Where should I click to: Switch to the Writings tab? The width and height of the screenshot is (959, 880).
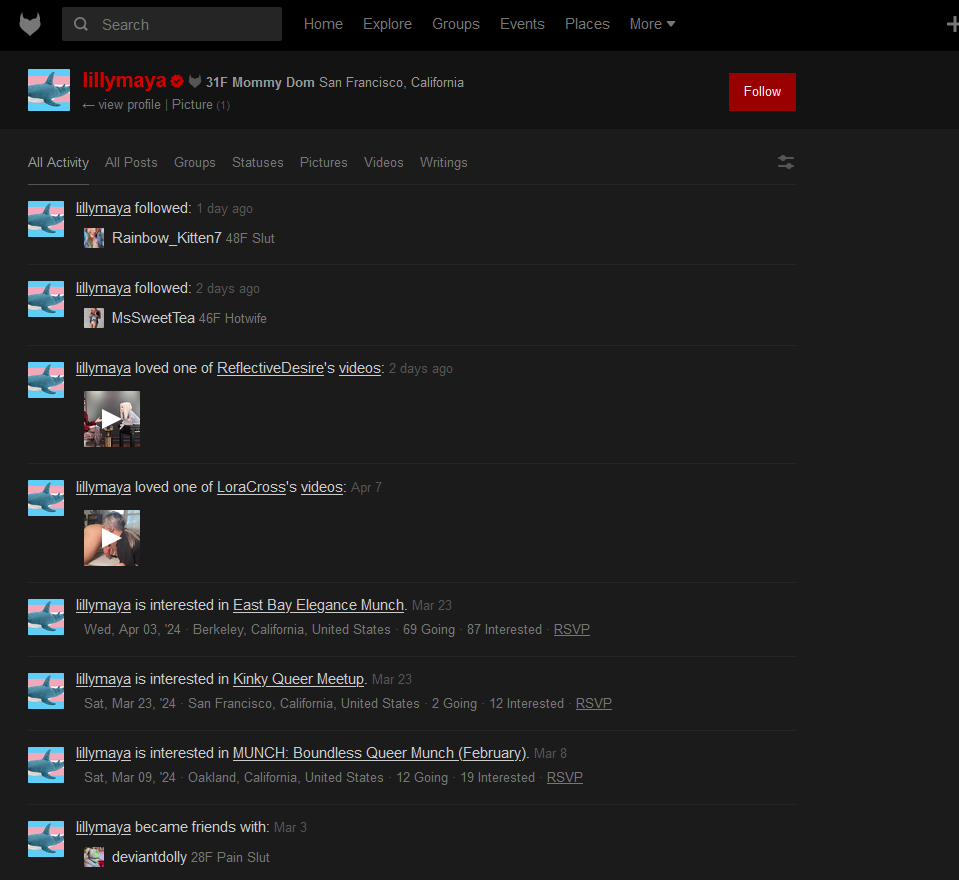coord(443,163)
